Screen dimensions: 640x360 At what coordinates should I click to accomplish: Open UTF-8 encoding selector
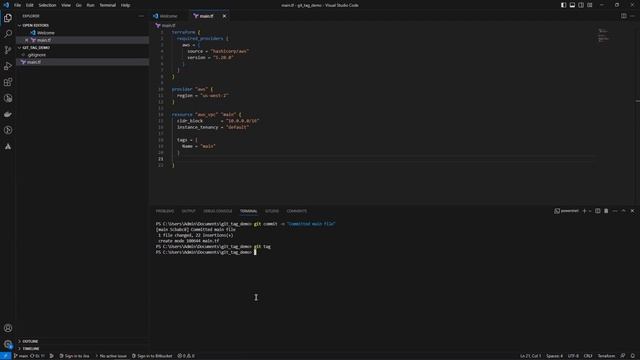point(573,356)
